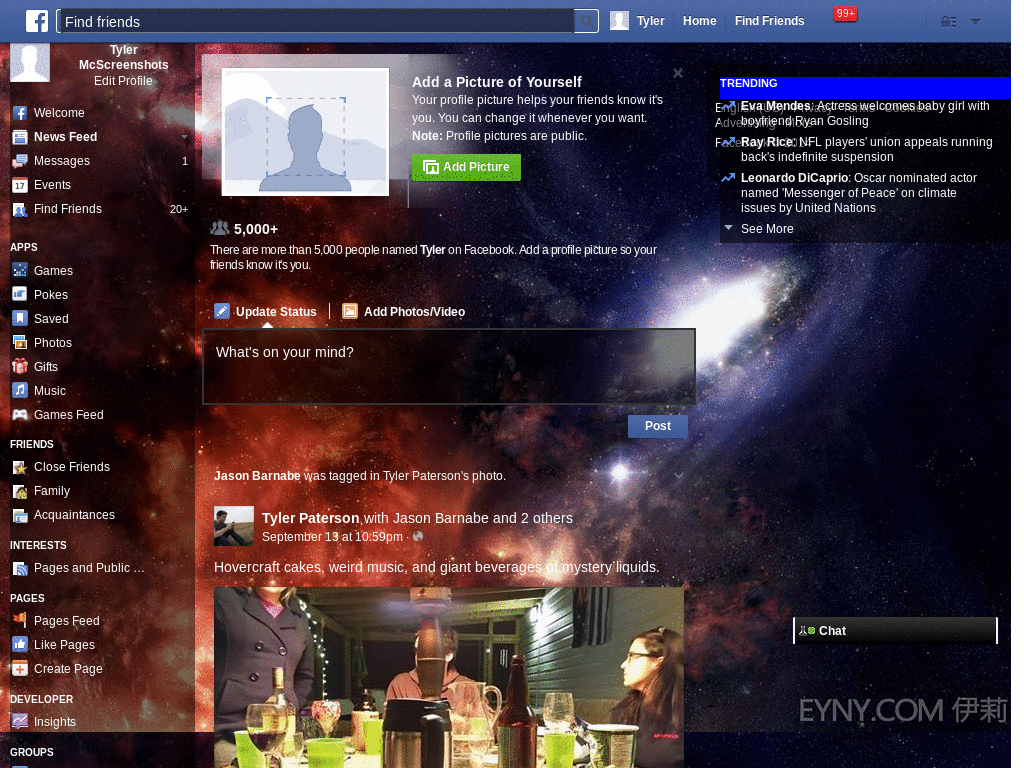This screenshot has width=1024, height=768.
Task: Open the Eva Mendes trending story
Action: (x=865, y=114)
